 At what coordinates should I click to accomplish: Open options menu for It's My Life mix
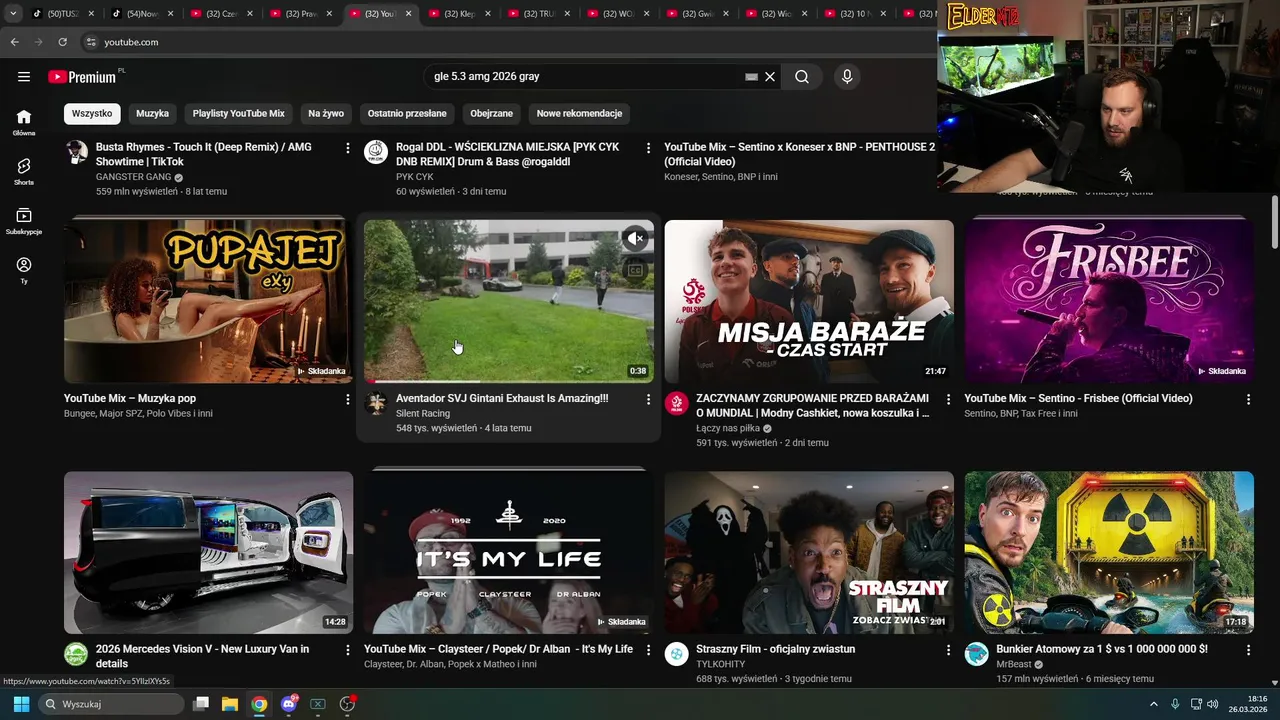click(x=648, y=650)
